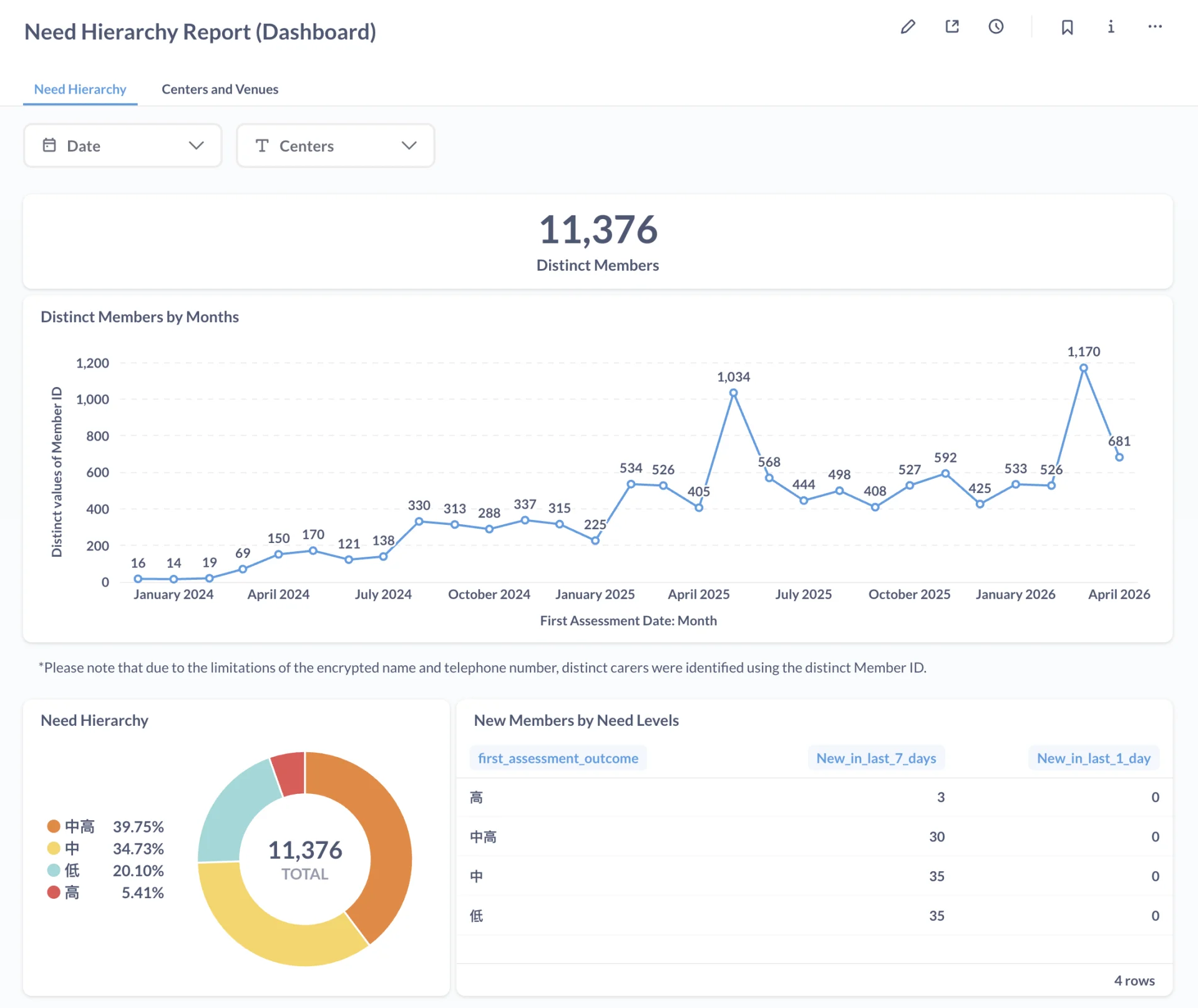The width and height of the screenshot is (1198, 1008).
Task: Toggle the red 高 legend swatch
Action: [x=54, y=893]
